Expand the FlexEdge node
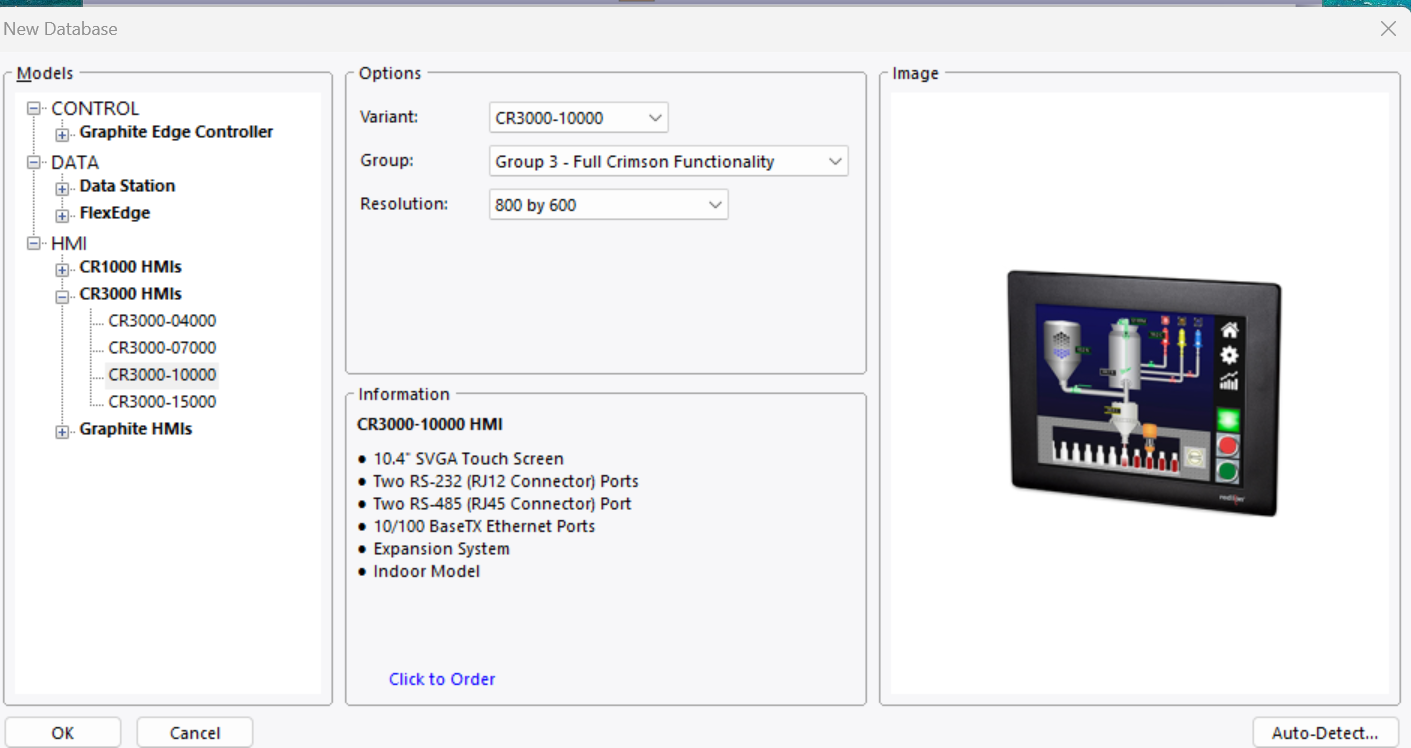1411x748 pixels. point(62,215)
